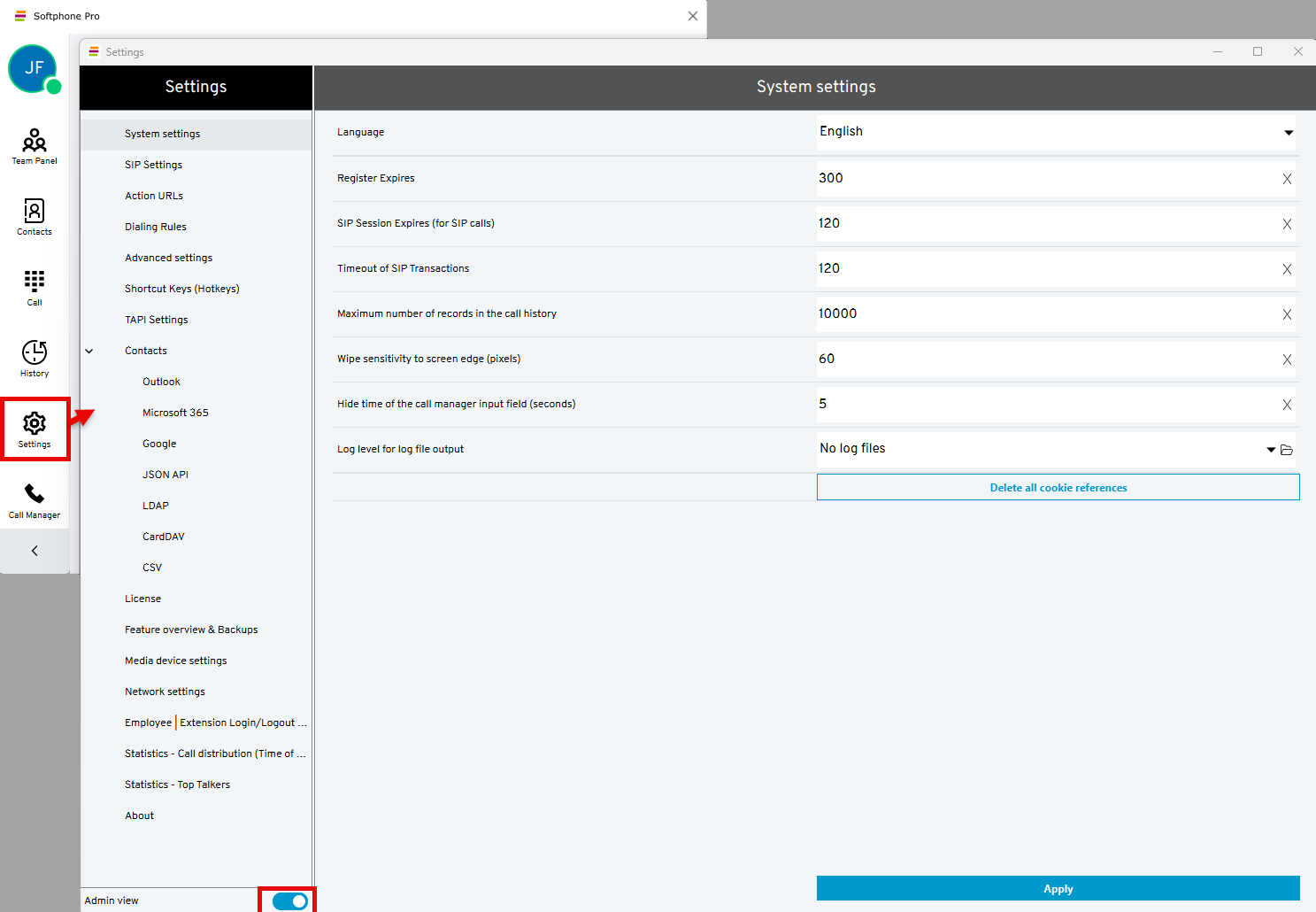Collapse the Contacts tree section
This screenshot has width=1316, height=912.
click(89, 351)
